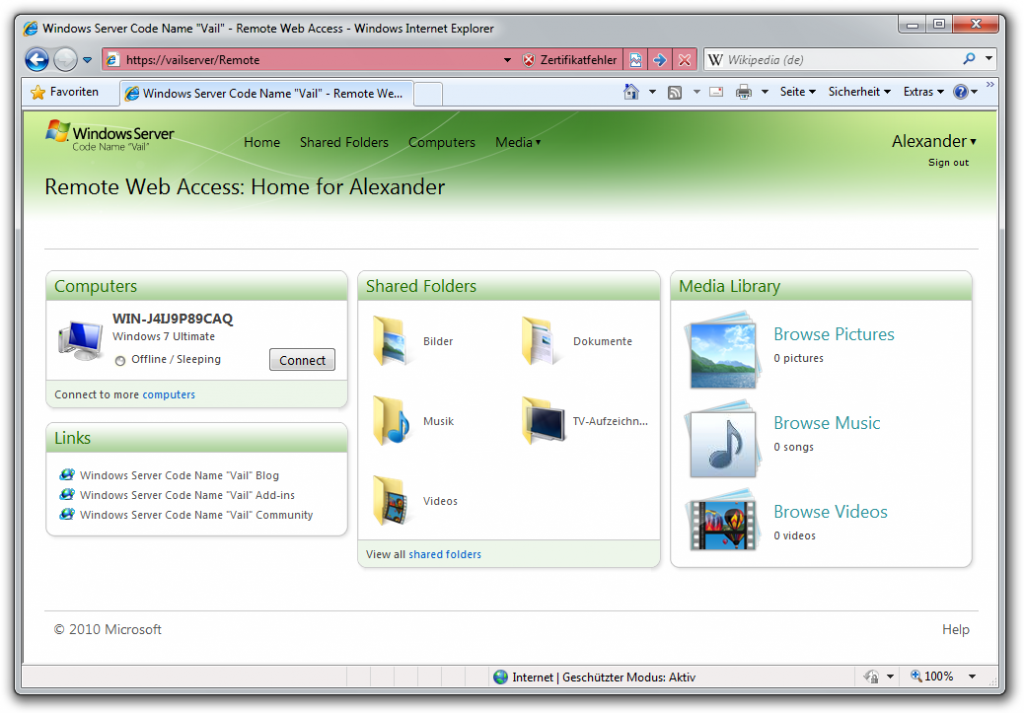The width and height of the screenshot is (1024, 713).
Task: Click the red Stop loading icon
Action: tap(684, 60)
